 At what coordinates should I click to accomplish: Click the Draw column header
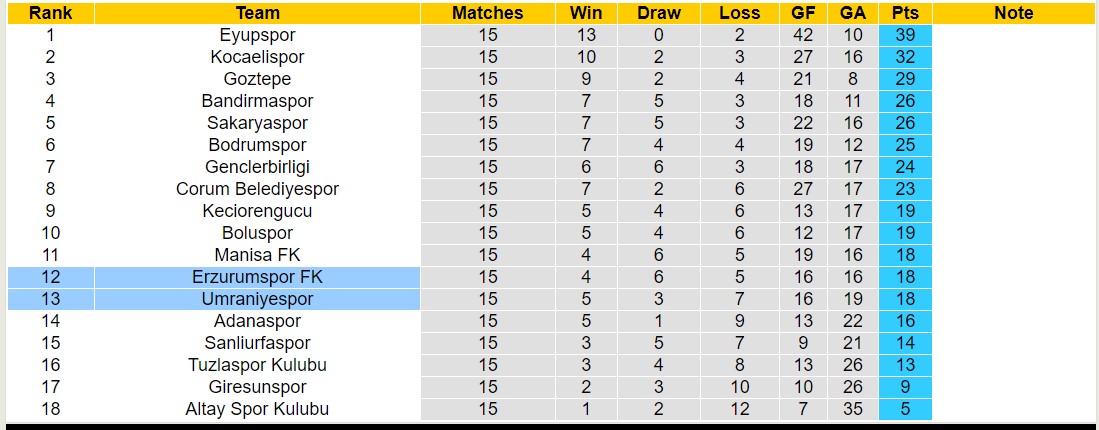pos(658,13)
